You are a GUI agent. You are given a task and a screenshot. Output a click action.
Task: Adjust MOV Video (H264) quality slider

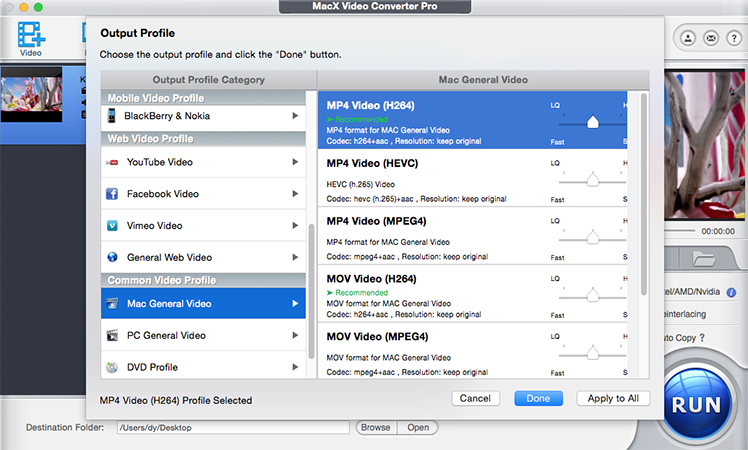click(592, 295)
